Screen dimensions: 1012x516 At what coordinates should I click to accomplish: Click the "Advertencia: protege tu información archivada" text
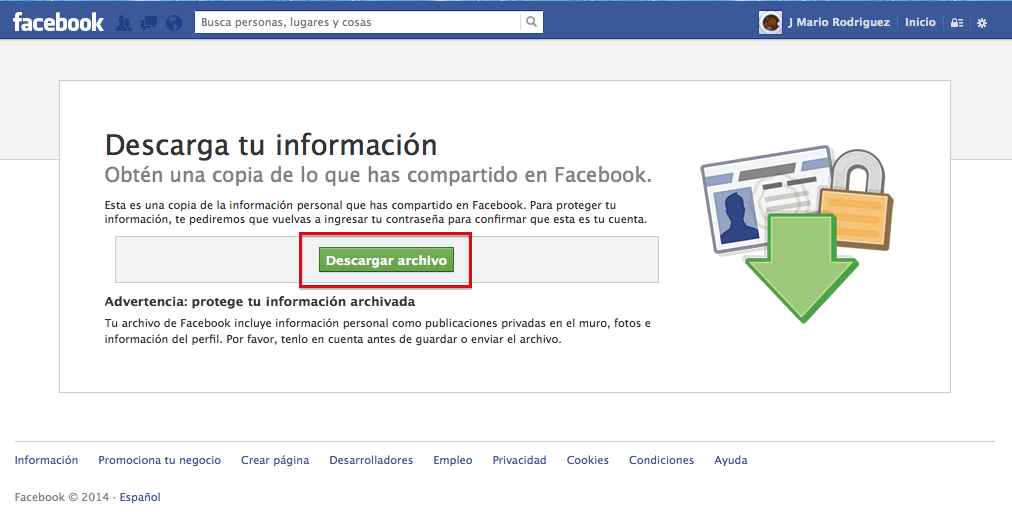pos(259,302)
